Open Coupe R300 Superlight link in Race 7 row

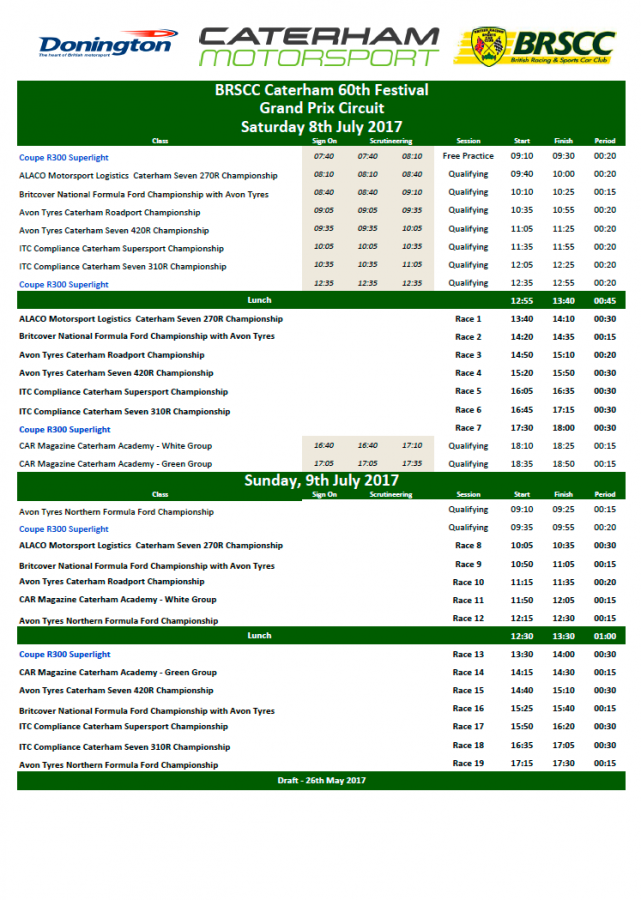[64, 429]
